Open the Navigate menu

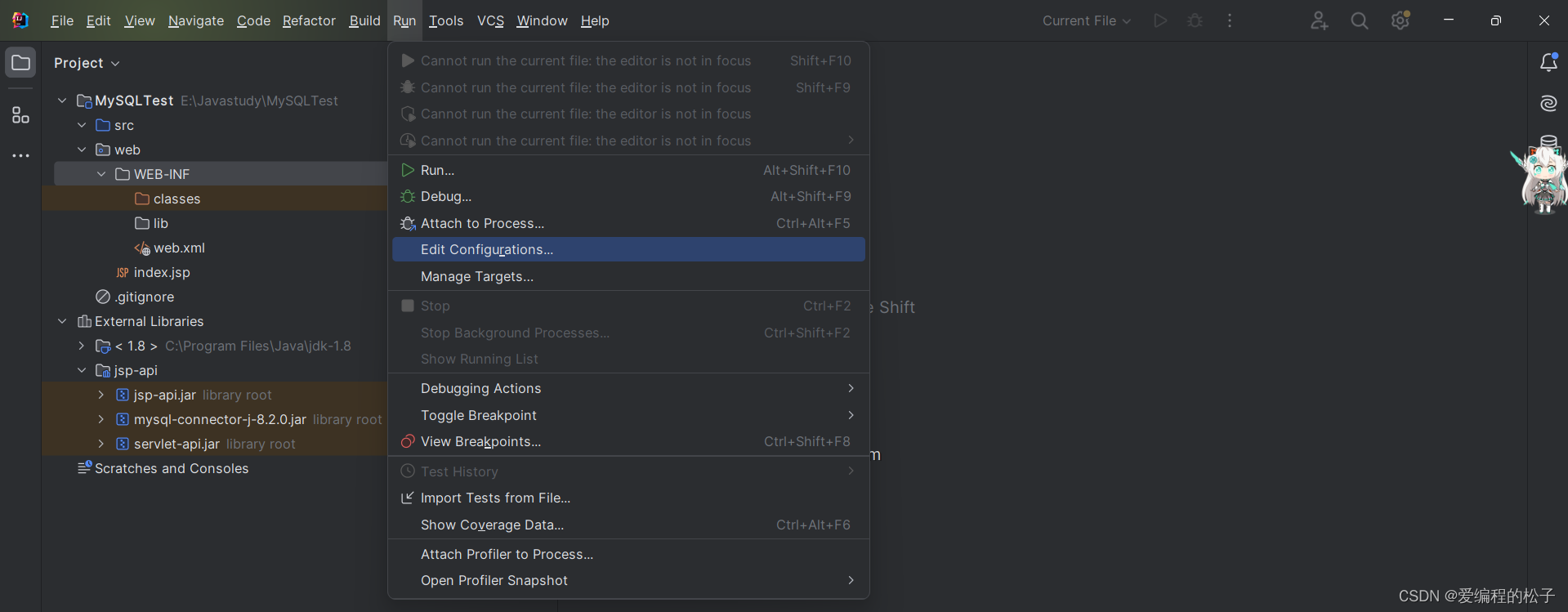coord(196,20)
